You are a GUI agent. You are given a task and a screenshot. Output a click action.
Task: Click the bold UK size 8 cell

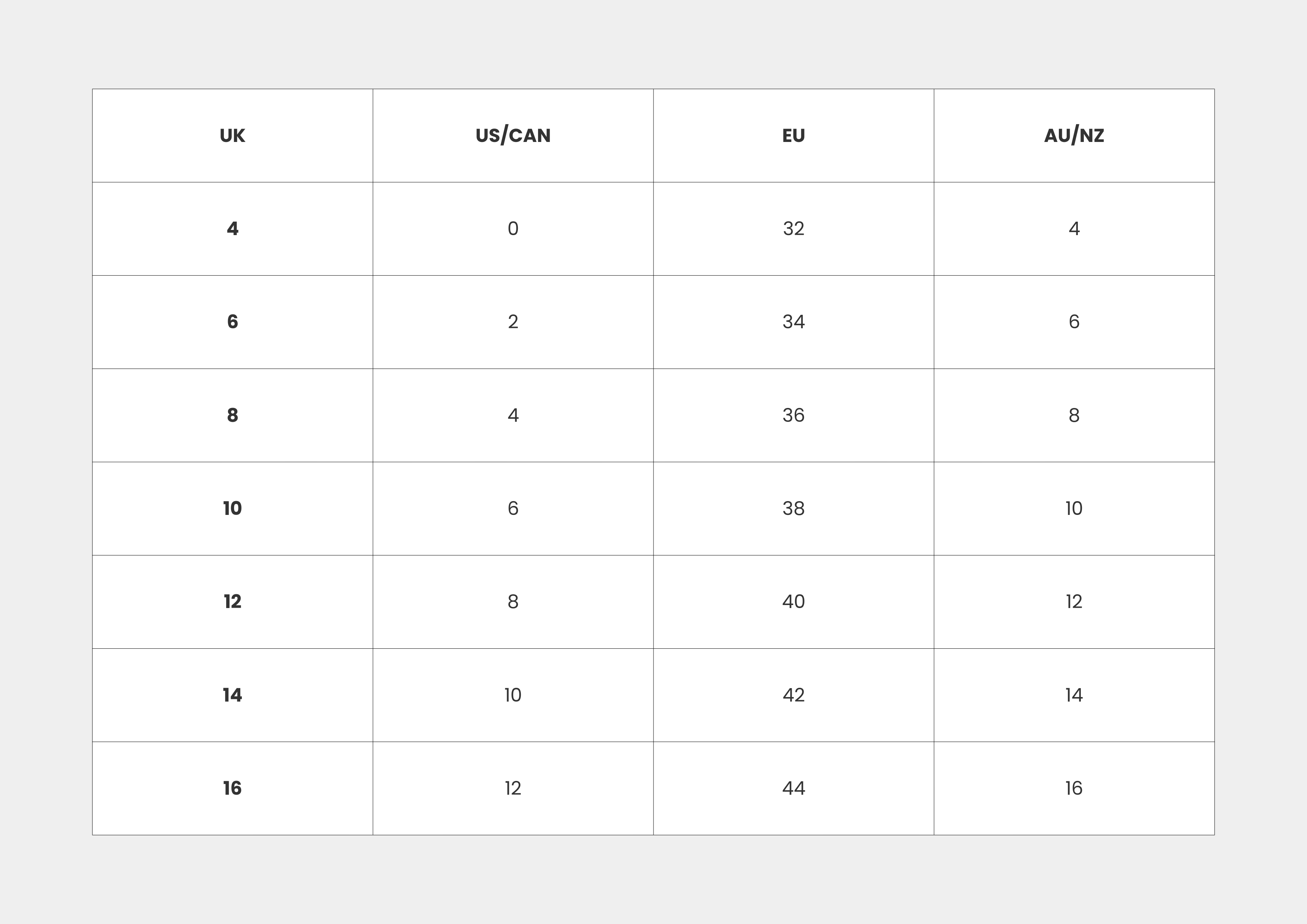pyautogui.click(x=232, y=415)
